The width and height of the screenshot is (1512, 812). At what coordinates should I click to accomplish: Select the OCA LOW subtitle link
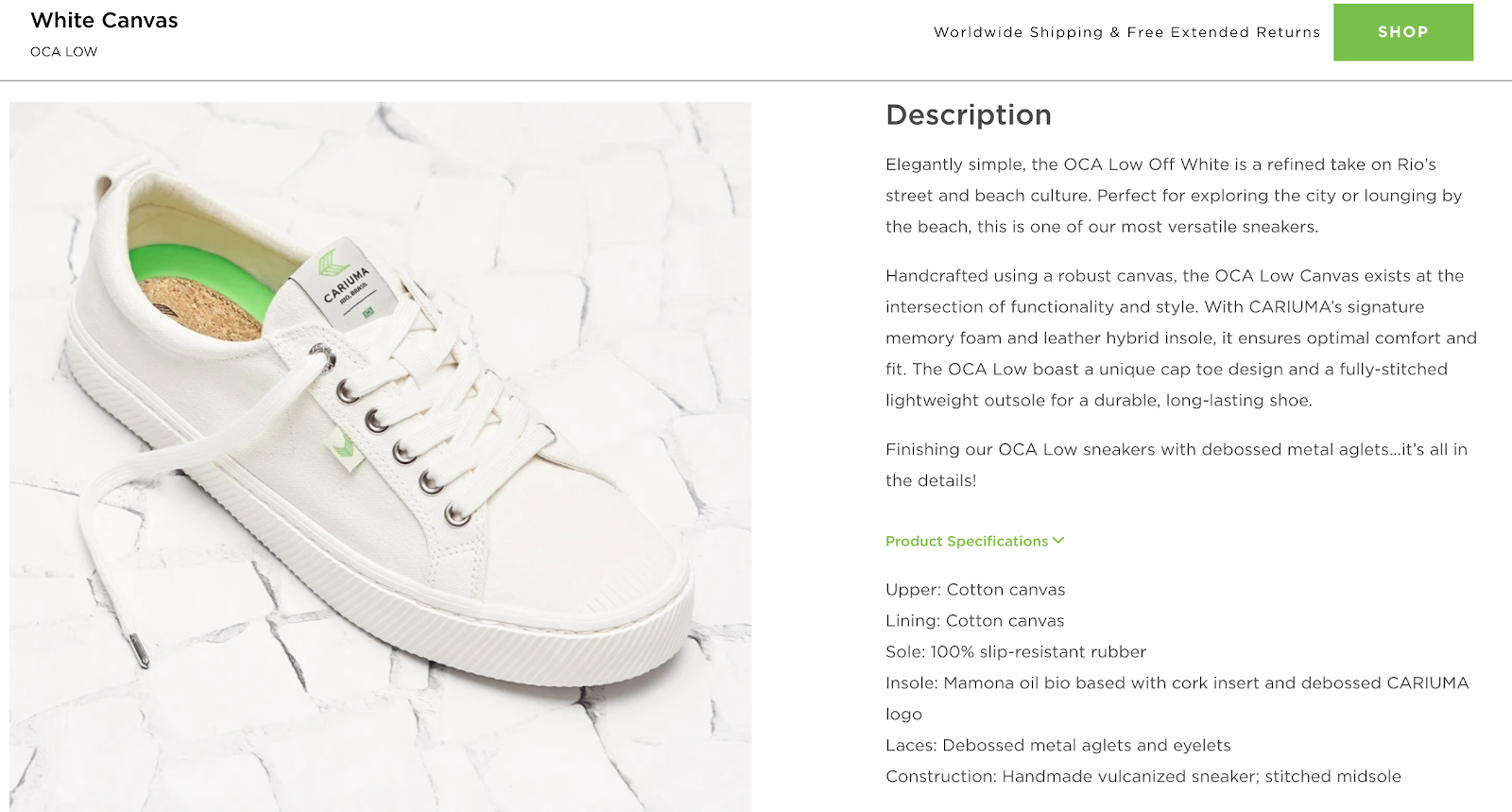pyautogui.click(x=63, y=52)
